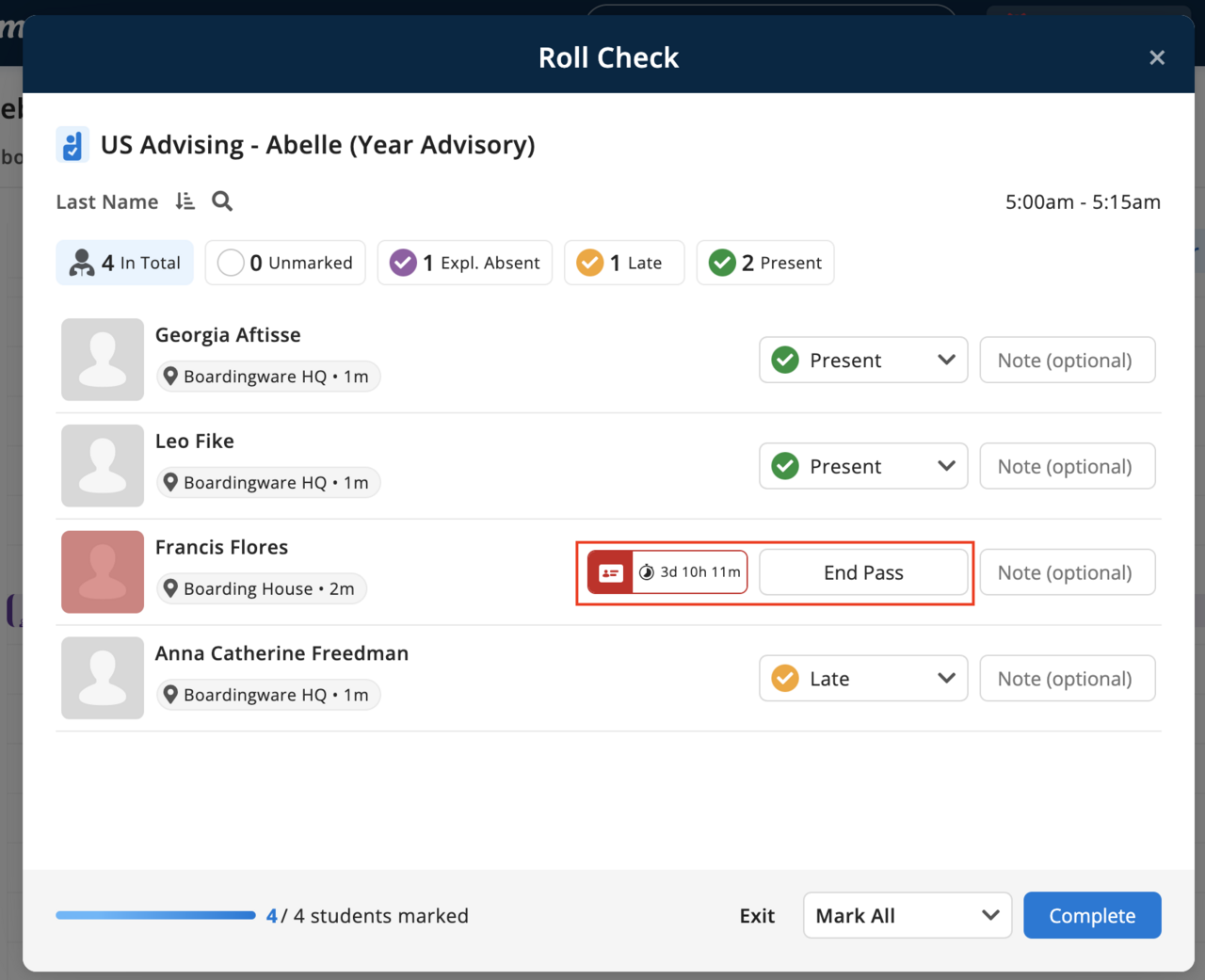Screen dimensions: 1205x980
Task: Select the 2 Present filter tab
Action: (x=764, y=263)
